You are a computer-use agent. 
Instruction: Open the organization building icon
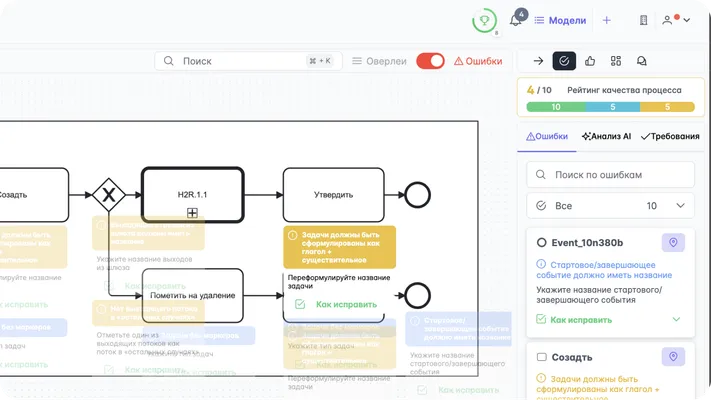644,20
